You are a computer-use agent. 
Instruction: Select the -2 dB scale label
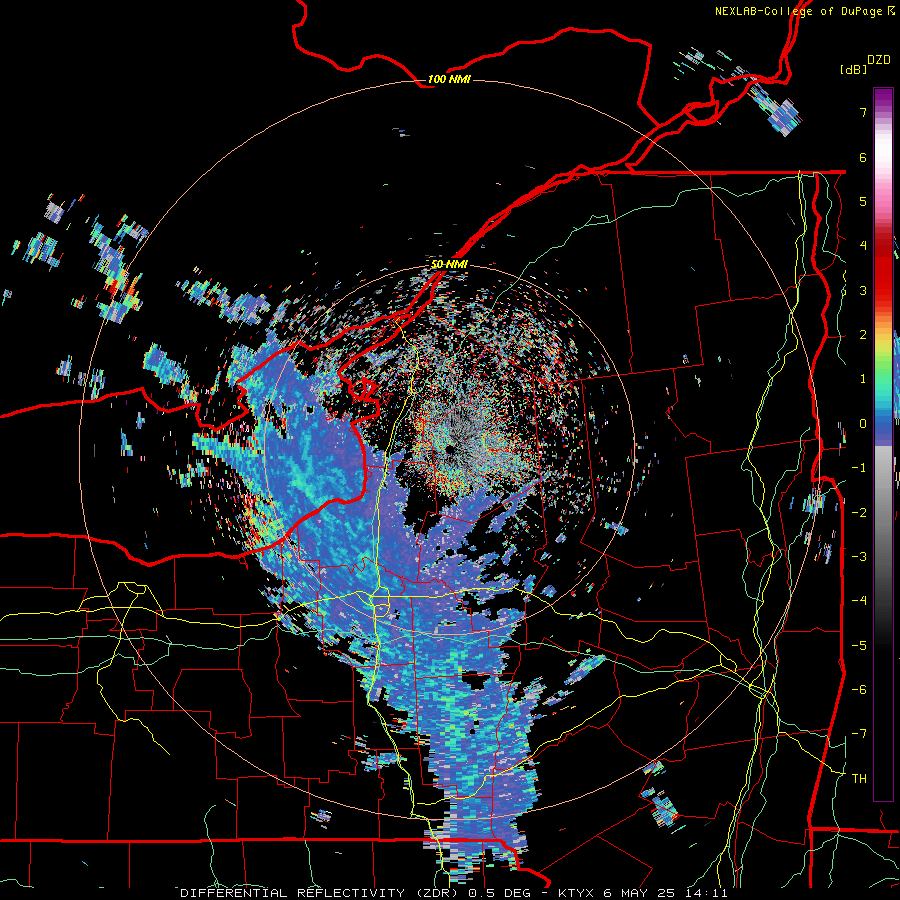click(x=859, y=512)
